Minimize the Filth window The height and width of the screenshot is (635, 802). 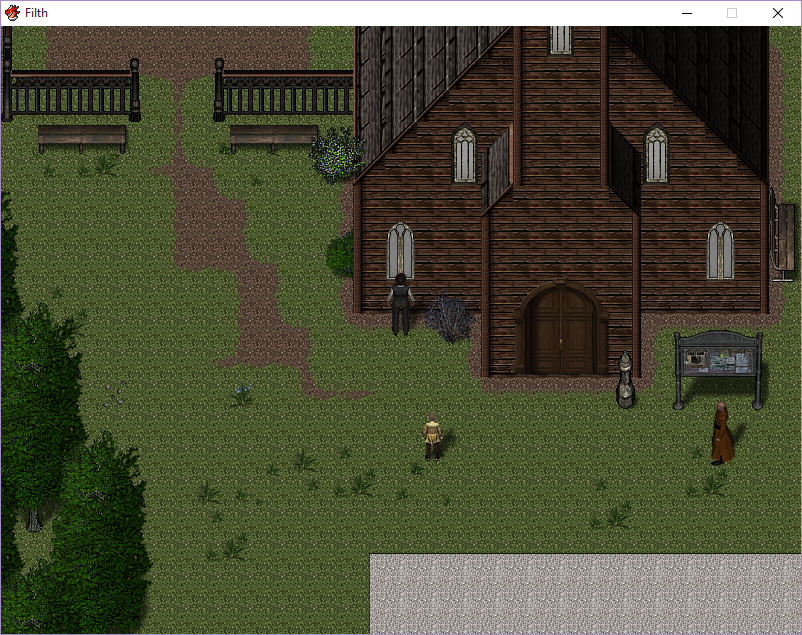coord(687,13)
